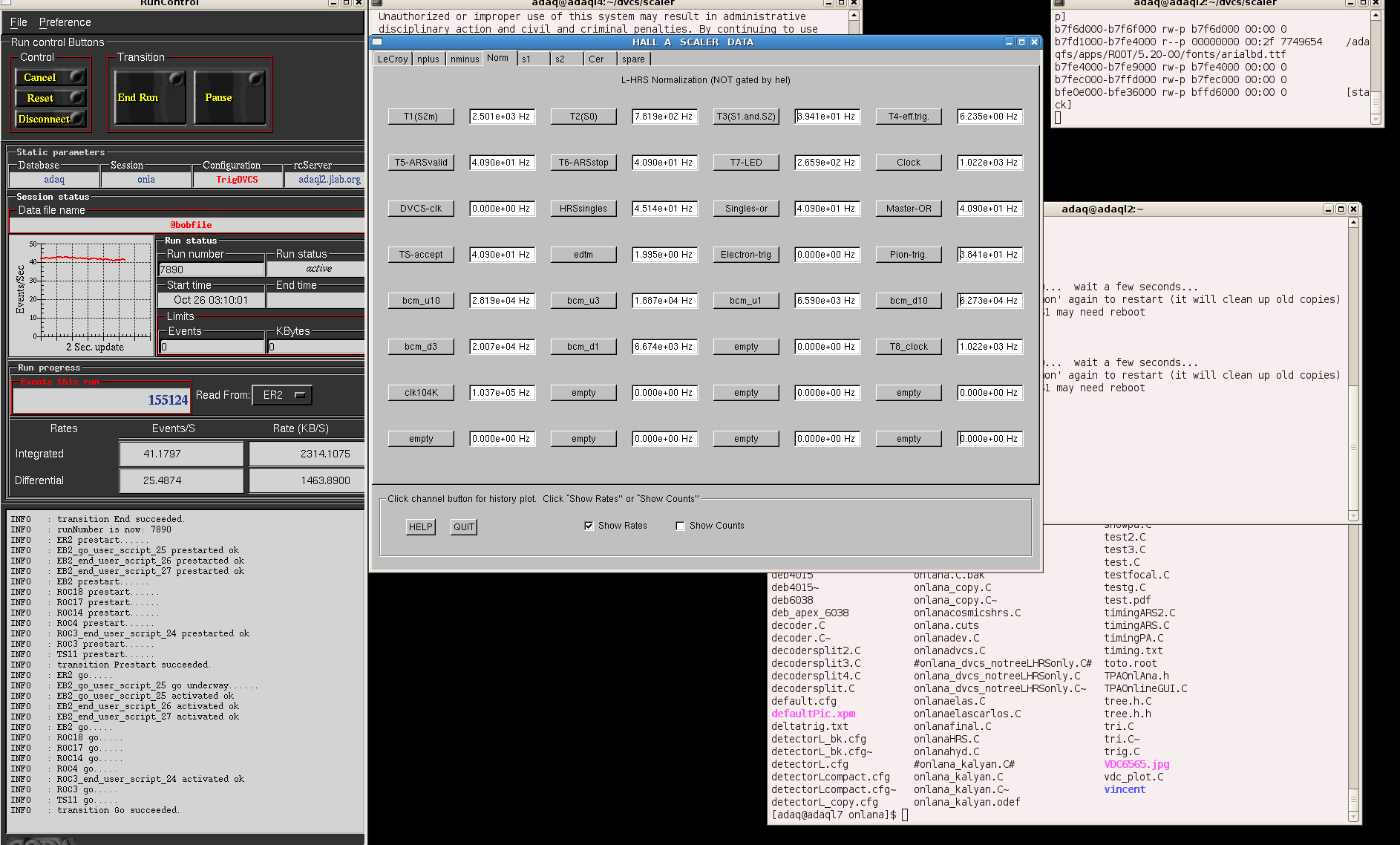Click the rcServer field adaql2.jlab.org
This screenshot has height=845, width=1400.
click(x=325, y=180)
